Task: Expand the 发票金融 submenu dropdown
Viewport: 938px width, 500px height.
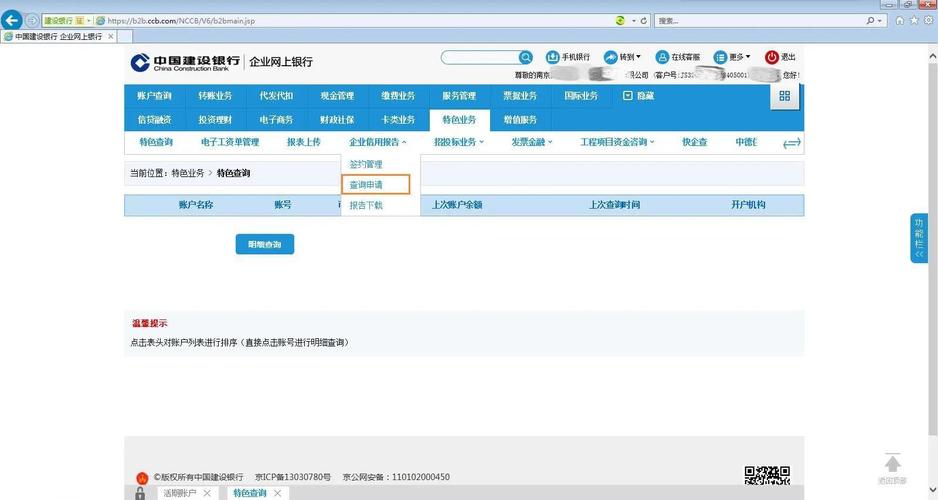Action: [532, 143]
